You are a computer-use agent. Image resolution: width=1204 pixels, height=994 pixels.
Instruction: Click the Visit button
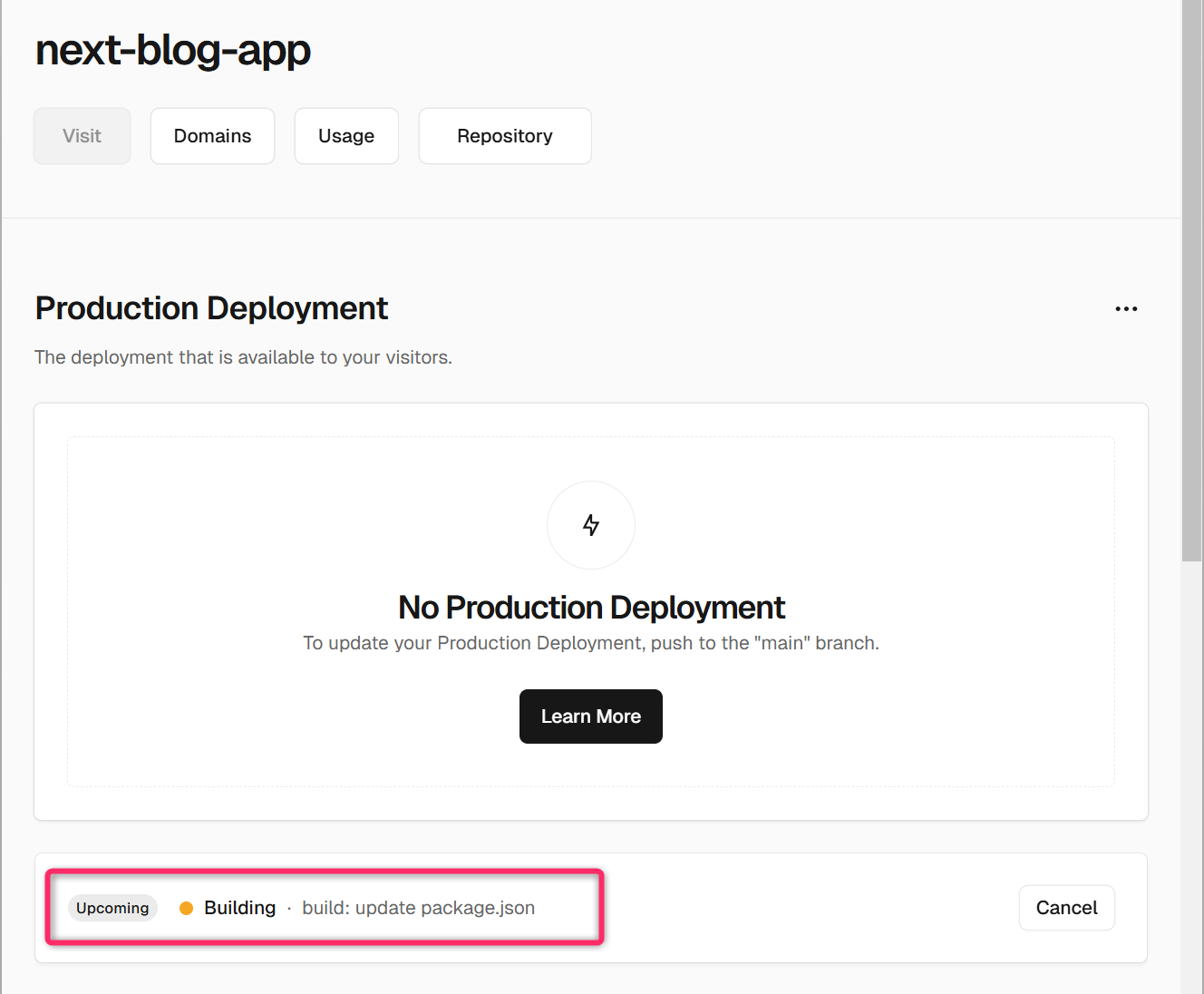click(83, 136)
